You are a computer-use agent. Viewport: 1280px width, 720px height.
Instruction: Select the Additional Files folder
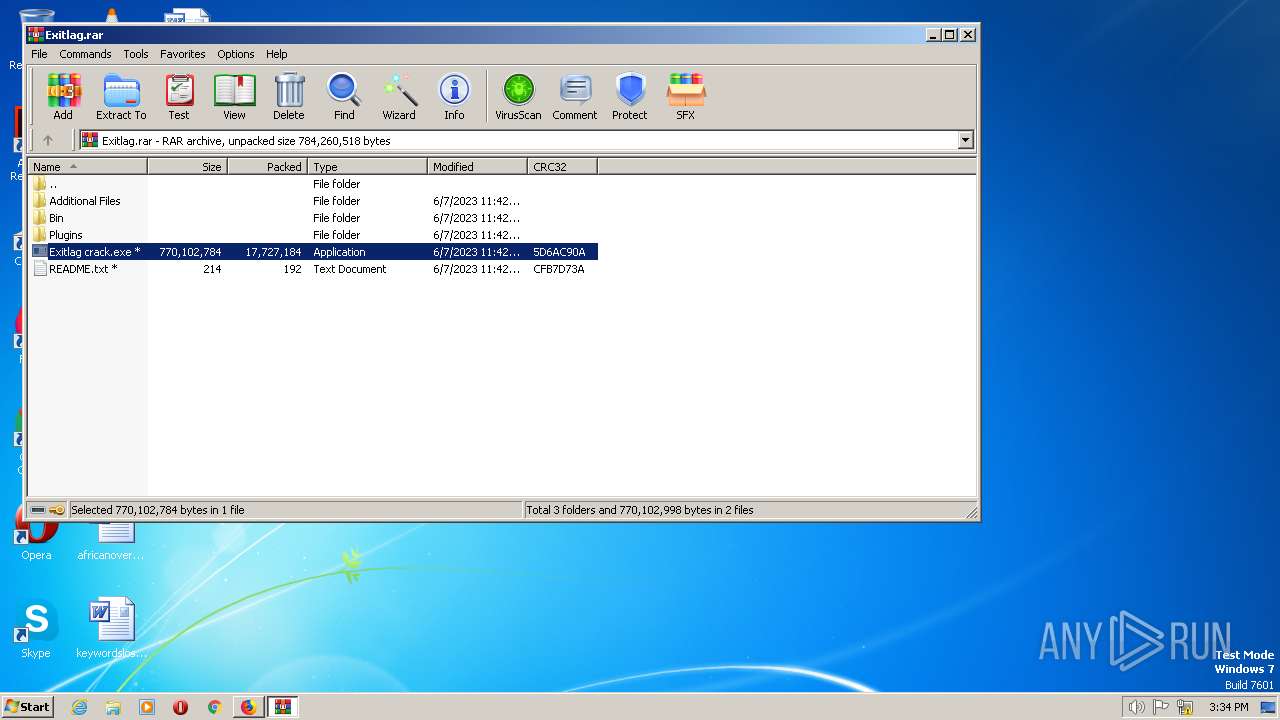[313, 201]
